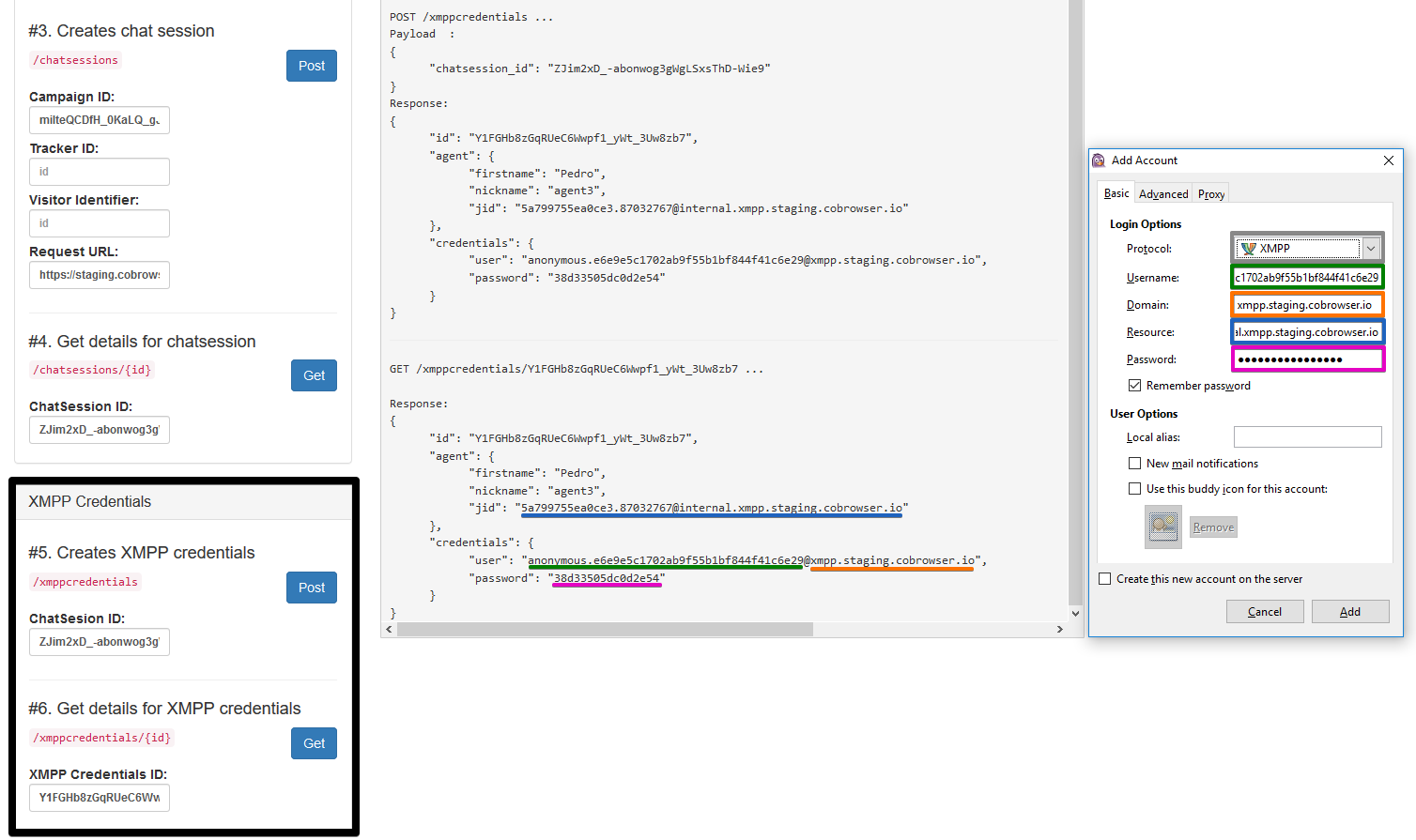Image resolution: width=1416 pixels, height=840 pixels.
Task: Click the Resource field in Add Account
Action: [x=1307, y=332]
